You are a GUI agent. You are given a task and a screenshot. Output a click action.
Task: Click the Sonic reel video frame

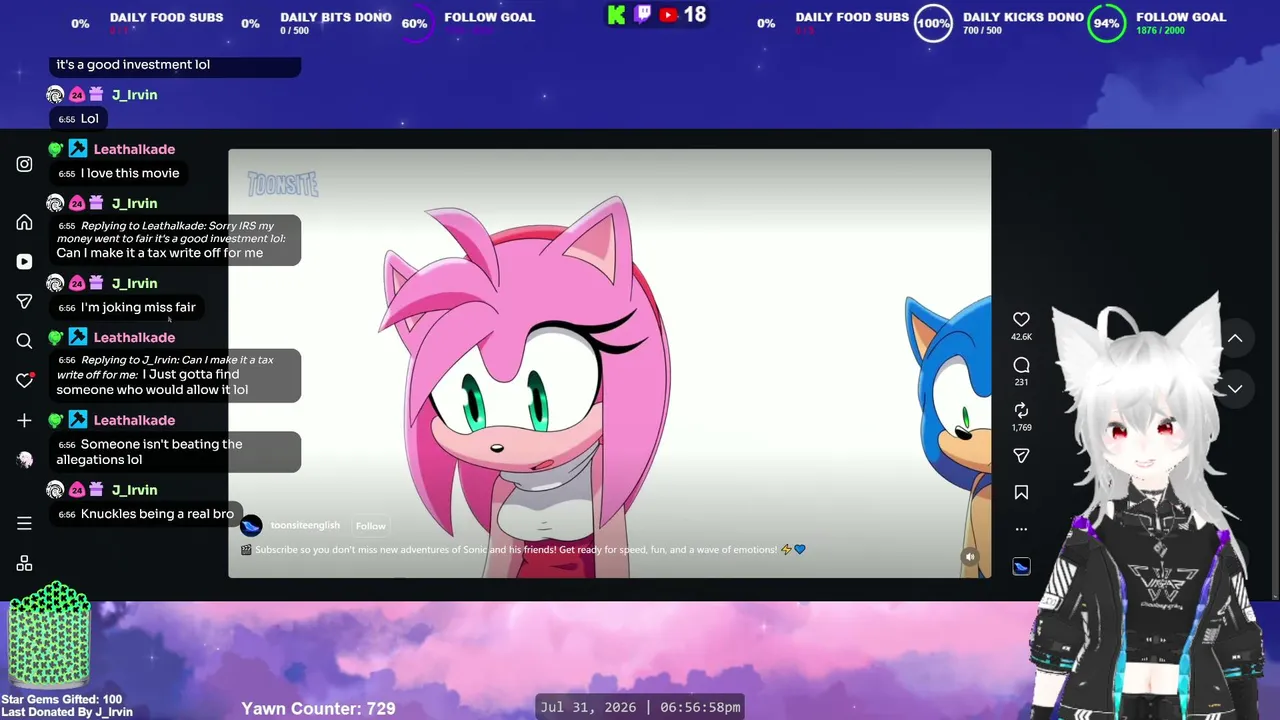click(x=610, y=363)
